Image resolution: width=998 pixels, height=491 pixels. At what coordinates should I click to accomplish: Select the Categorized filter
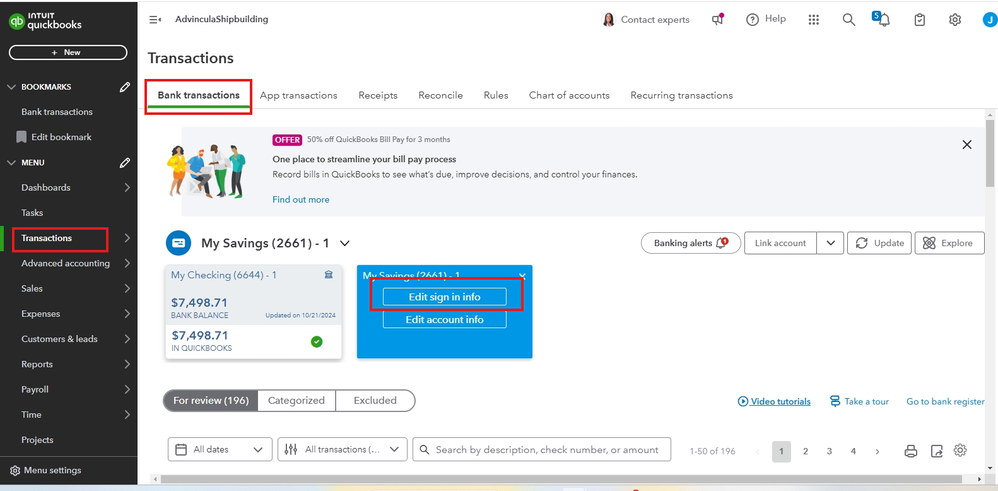pyautogui.click(x=296, y=401)
